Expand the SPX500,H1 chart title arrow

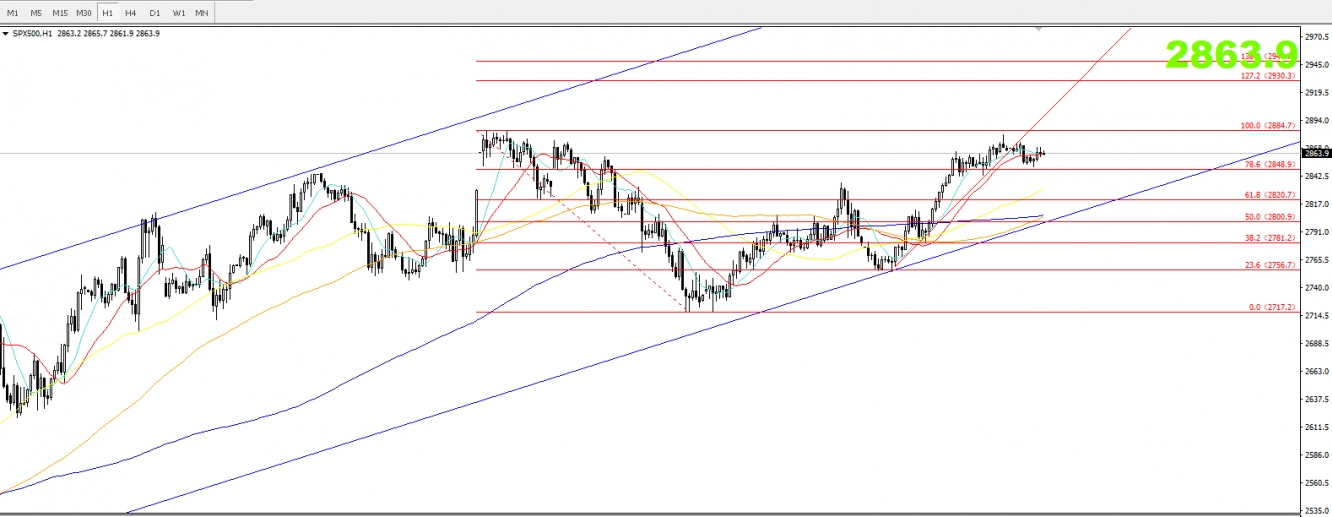[6, 34]
